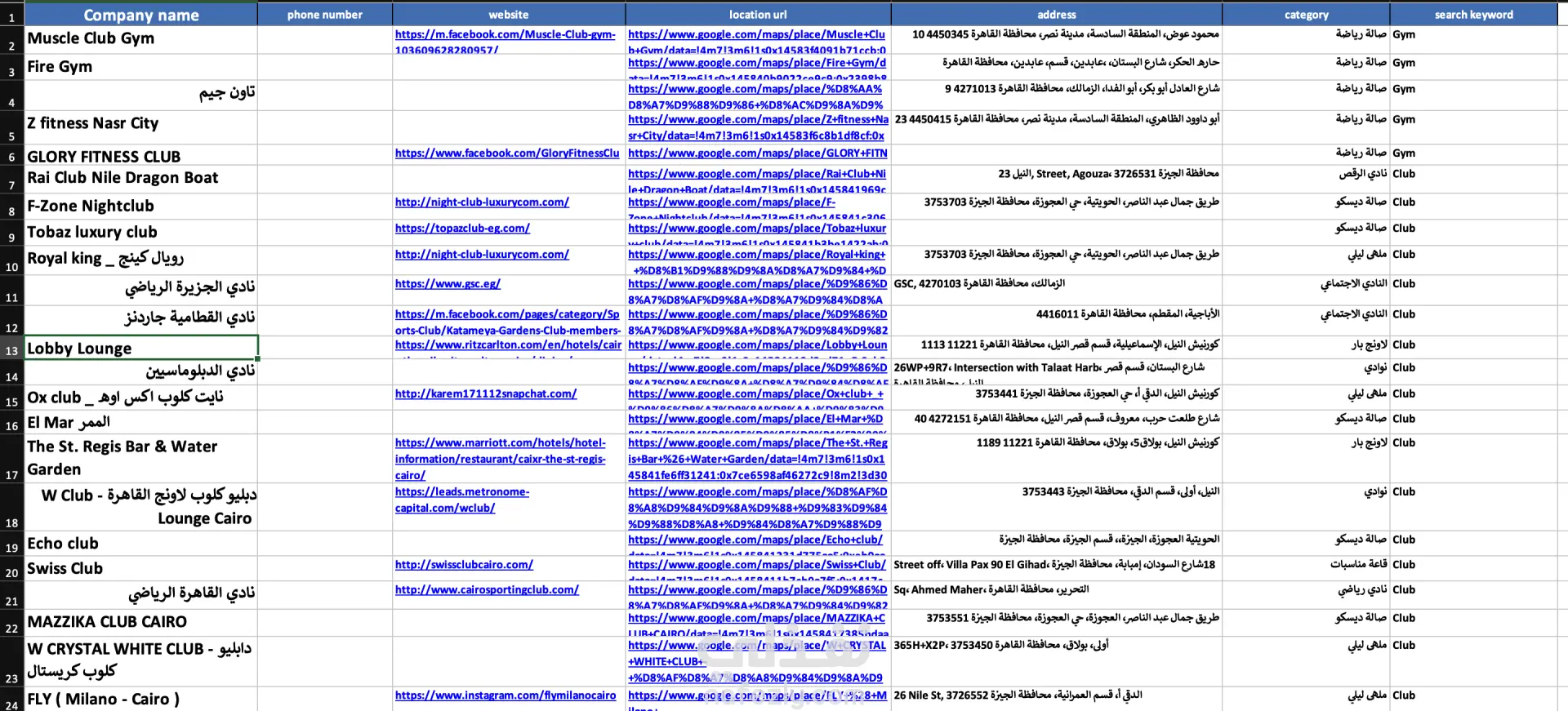The height and width of the screenshot is (711, 1568).
Task: Select the "Swiss Club" company cell
Action: point(141,568)
